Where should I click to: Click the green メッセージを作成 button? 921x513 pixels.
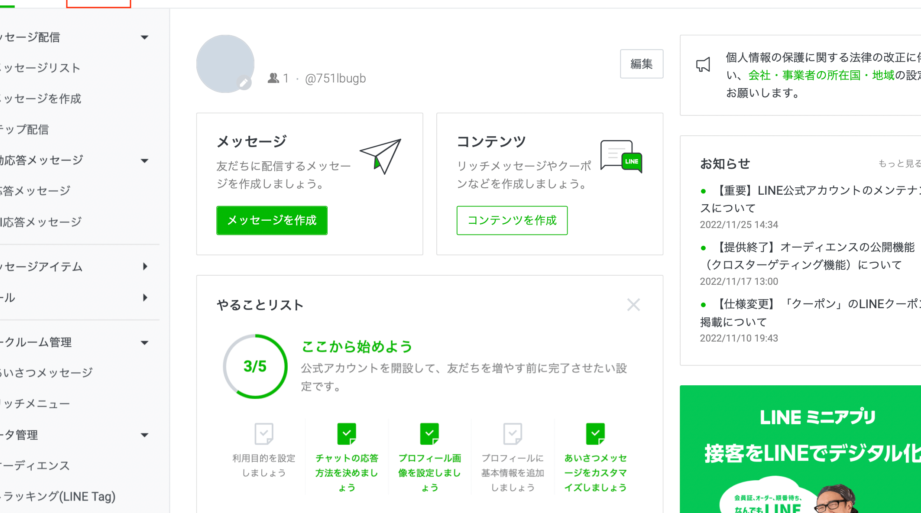272,220
